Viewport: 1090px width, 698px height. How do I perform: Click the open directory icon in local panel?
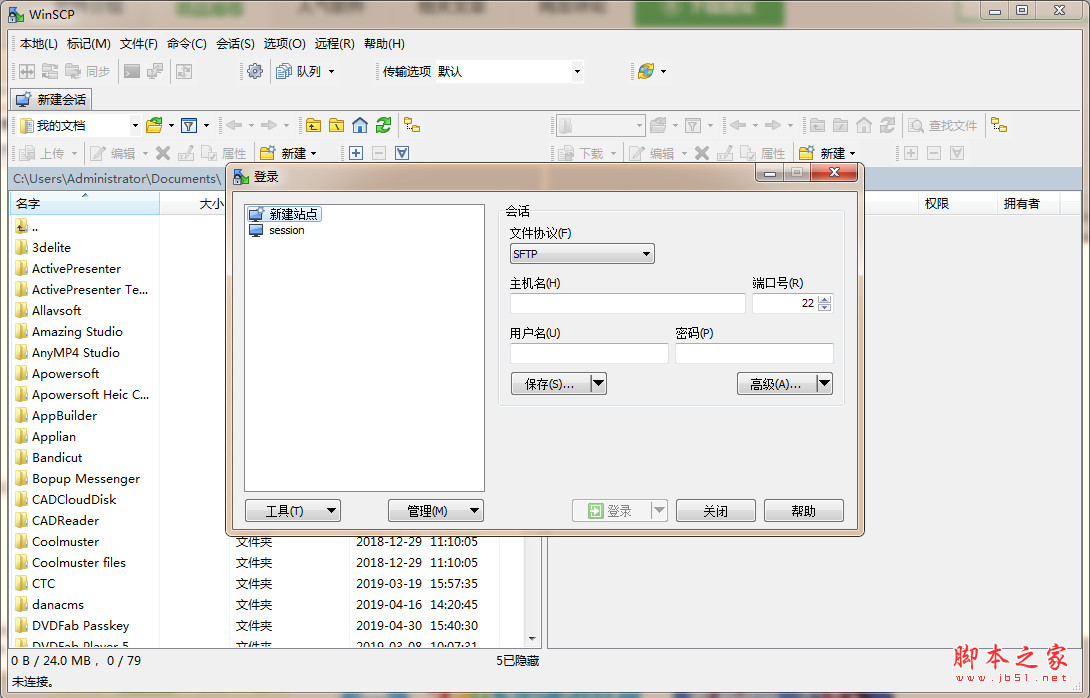pyautogui.click(x=154, y=125)
